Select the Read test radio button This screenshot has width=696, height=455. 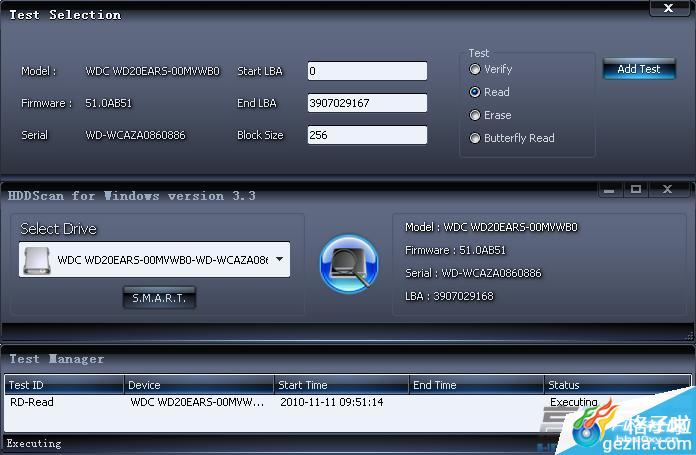tap(475, 92)
